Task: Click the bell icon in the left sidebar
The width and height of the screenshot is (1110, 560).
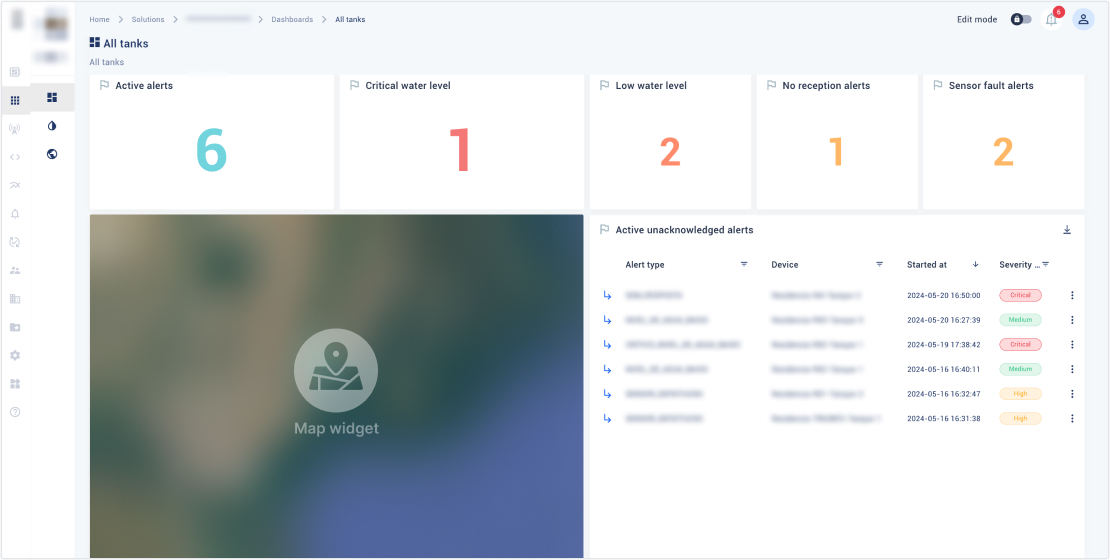Action: coord(15,213)
